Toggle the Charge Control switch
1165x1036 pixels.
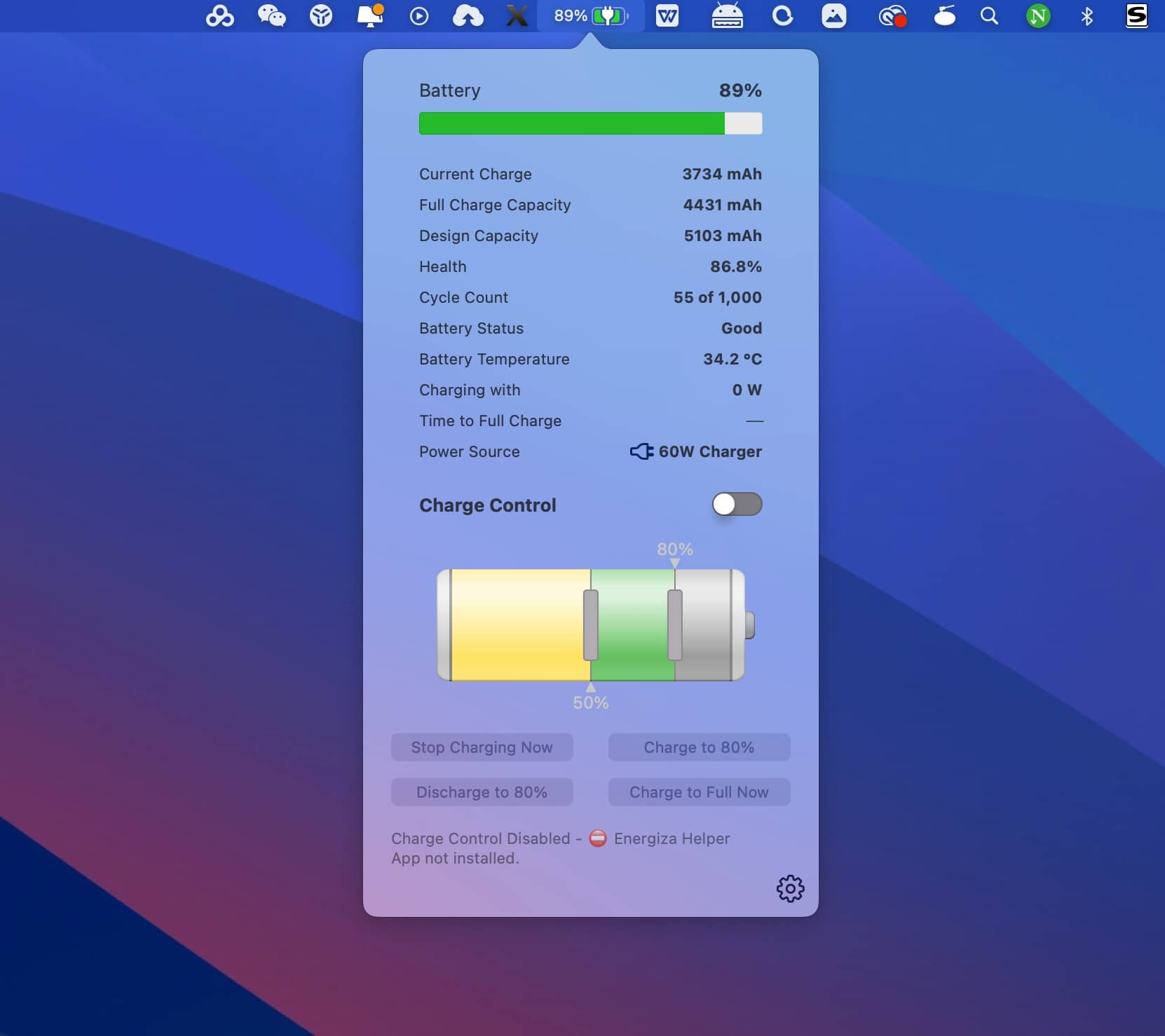tap(737, 504)
